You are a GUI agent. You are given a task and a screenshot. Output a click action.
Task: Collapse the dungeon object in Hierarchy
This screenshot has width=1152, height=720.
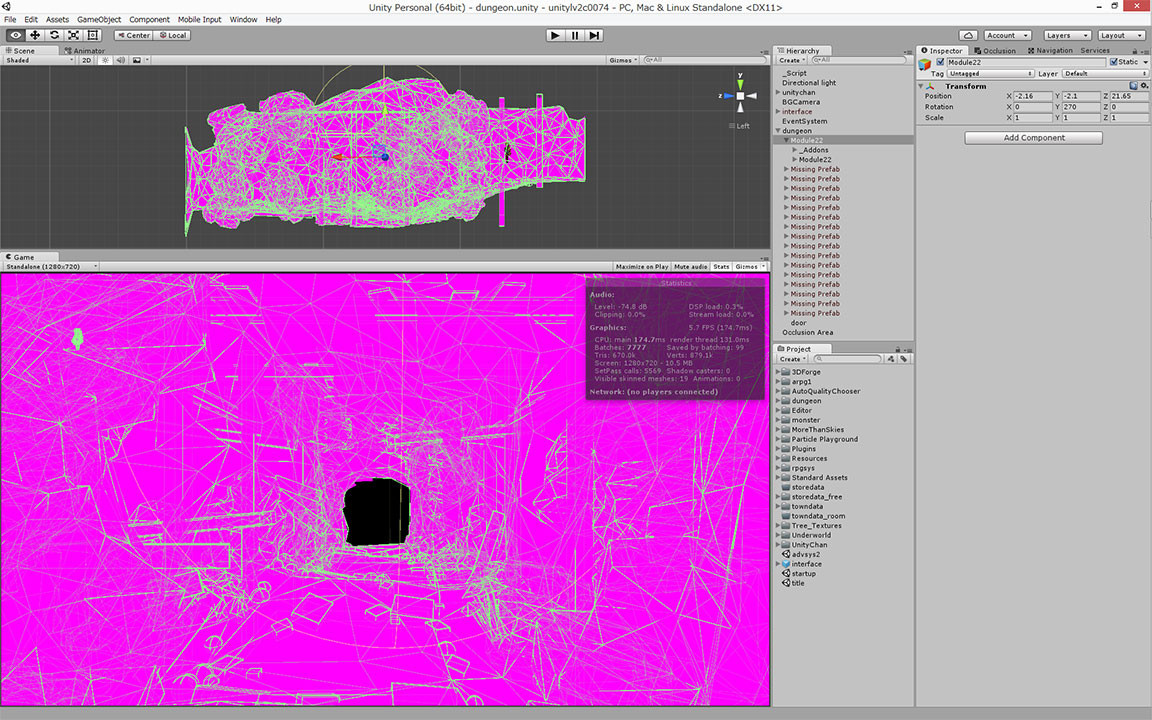[x=778, y=131]
